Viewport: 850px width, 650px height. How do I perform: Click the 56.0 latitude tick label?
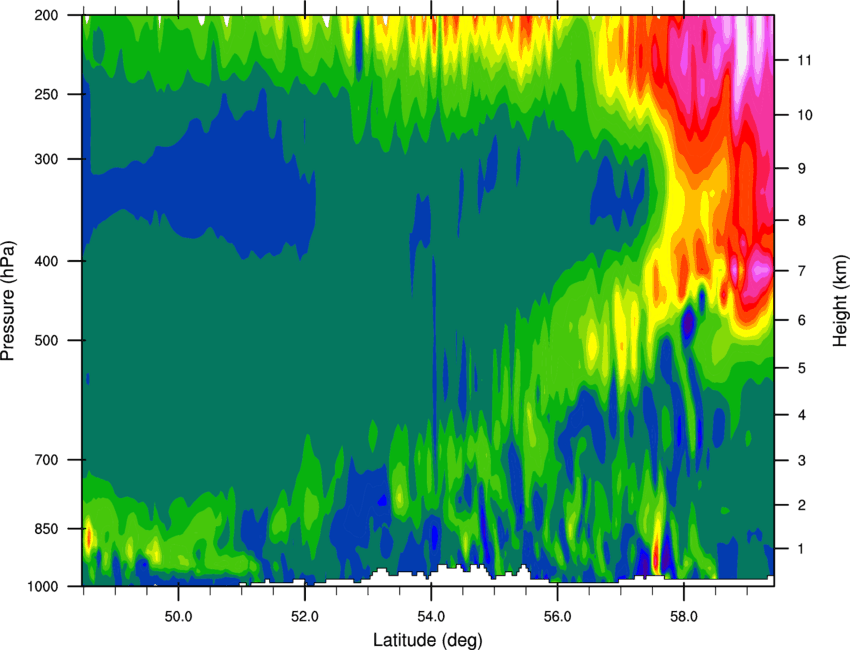click(557, 617)
